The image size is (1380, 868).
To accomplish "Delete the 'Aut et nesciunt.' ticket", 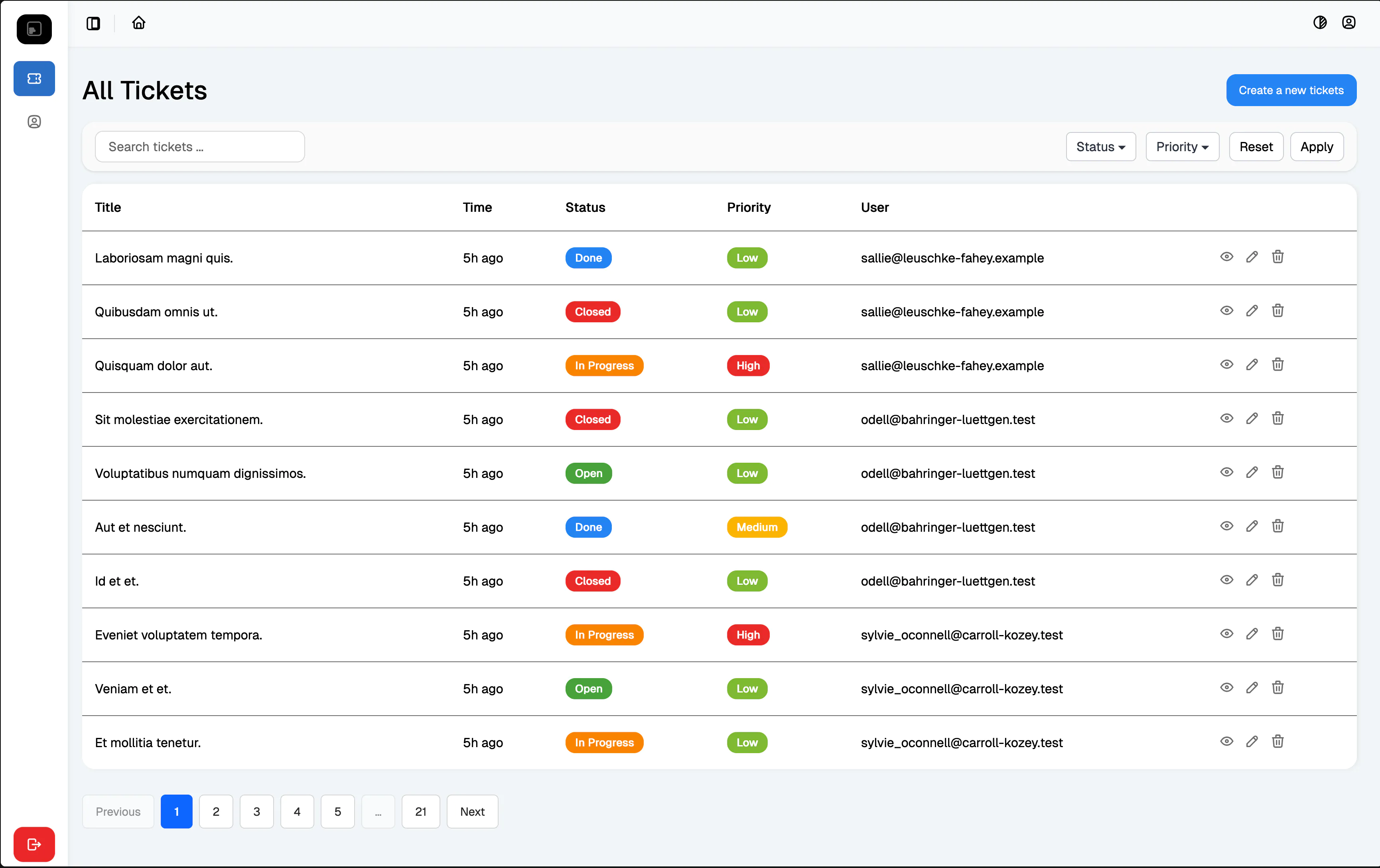I will click(x=1277, y=526).
